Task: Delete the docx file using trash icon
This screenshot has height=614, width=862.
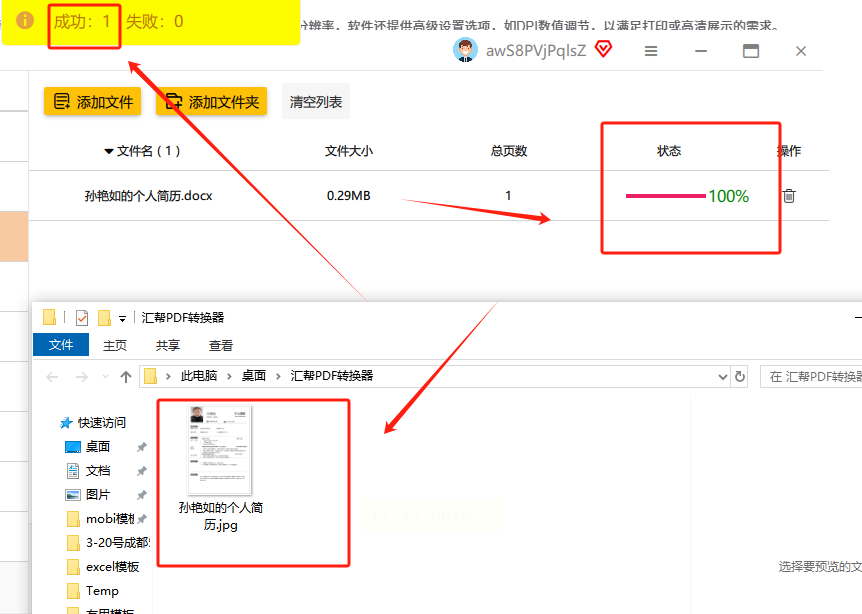Action: click(x=789, y=196)
